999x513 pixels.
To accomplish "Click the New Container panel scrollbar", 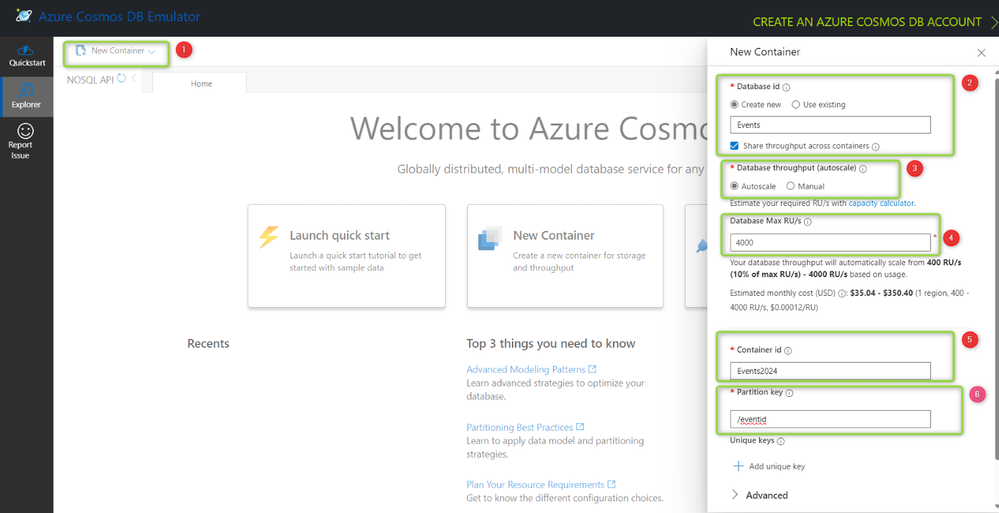I will point(995,268).
